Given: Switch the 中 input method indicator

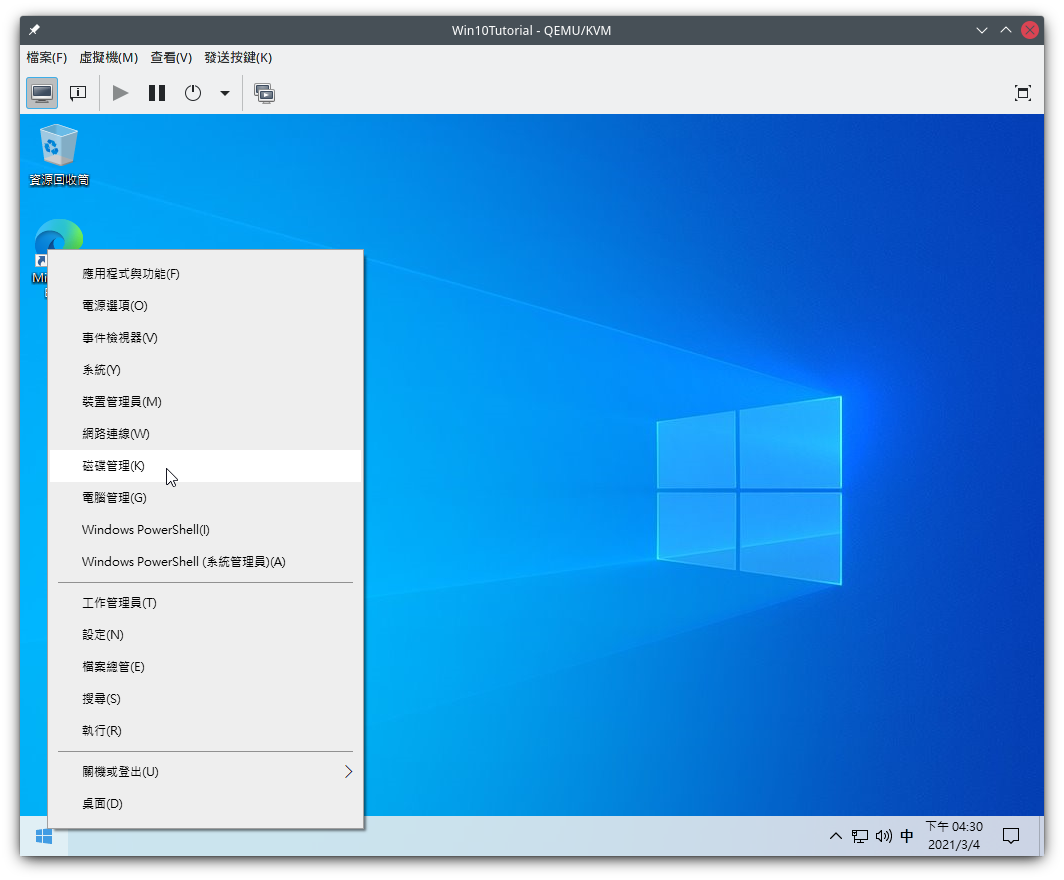Looking at the screenshot, I should 907,836.
